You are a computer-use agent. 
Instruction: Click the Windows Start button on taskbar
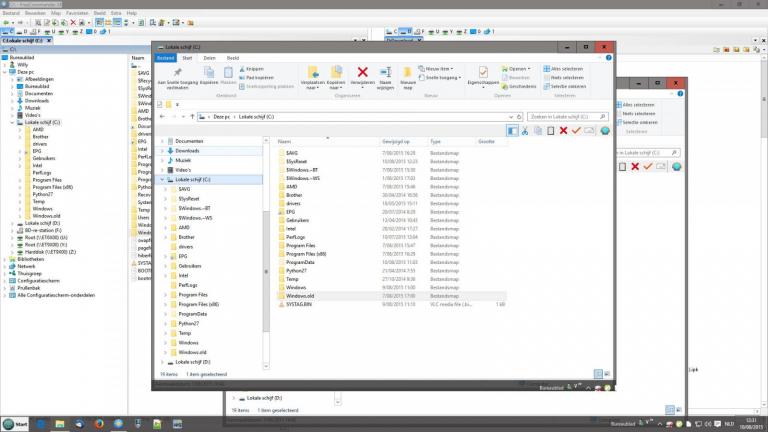14,424
